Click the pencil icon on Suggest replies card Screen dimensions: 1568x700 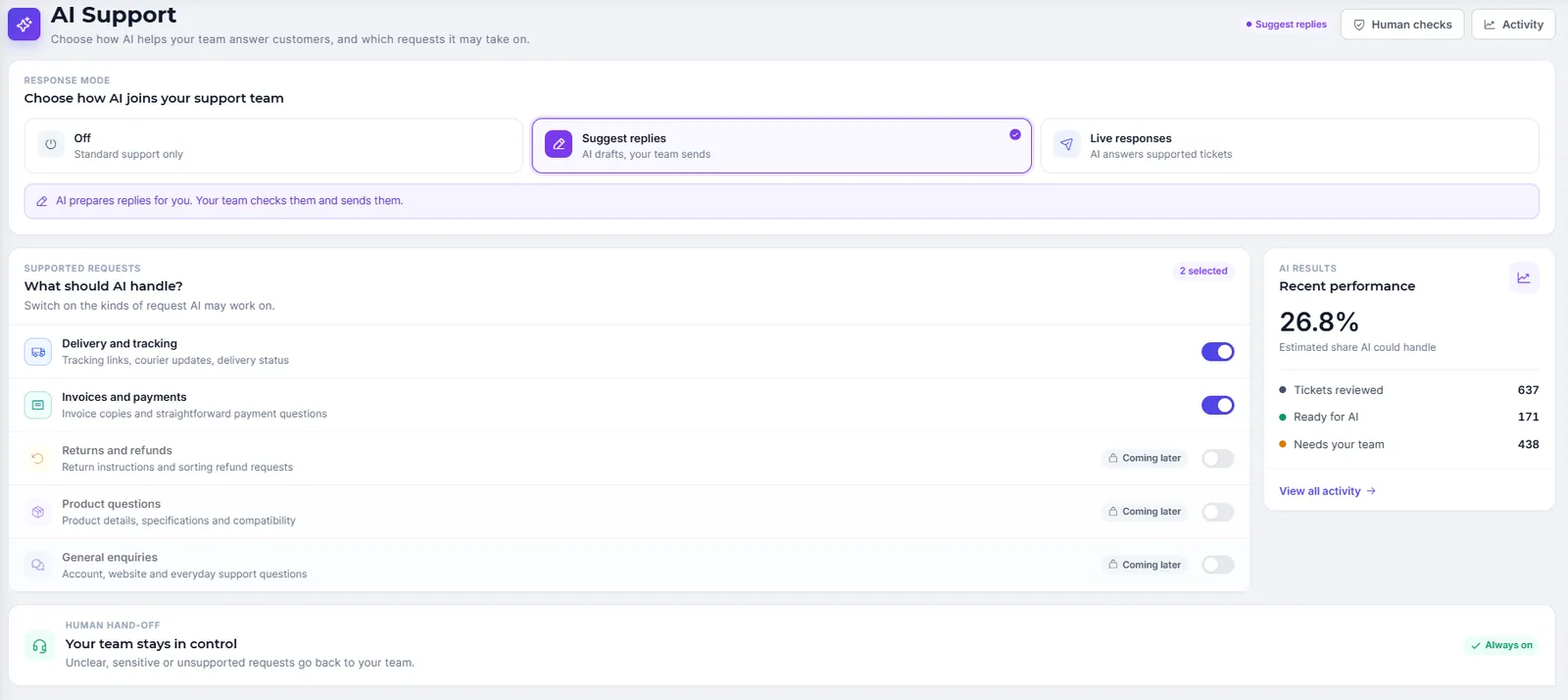pos(559,144)
